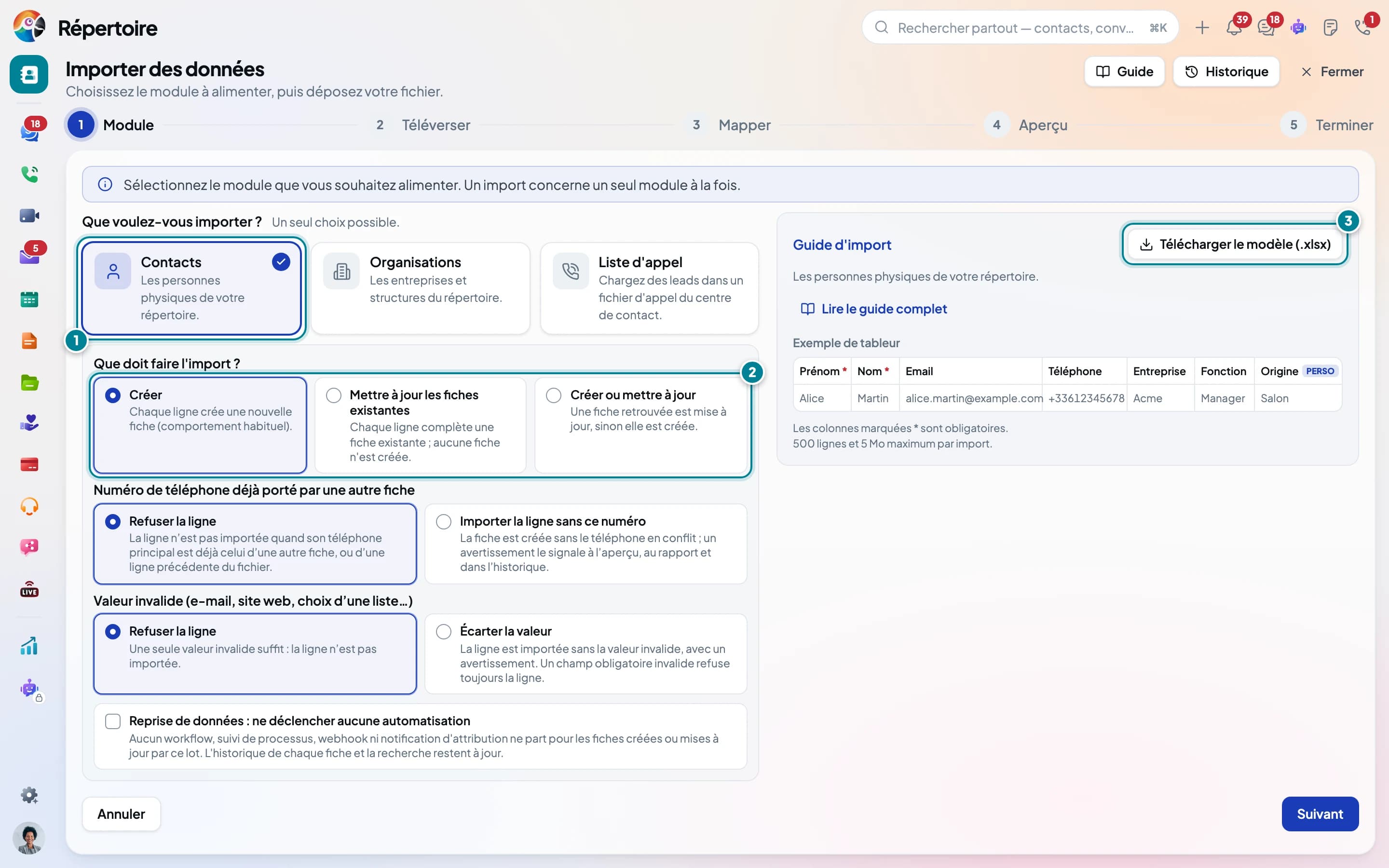Screen dimensions: 1389x868
Task: Click the Suivant button
Action: [x=1320, y=814]
